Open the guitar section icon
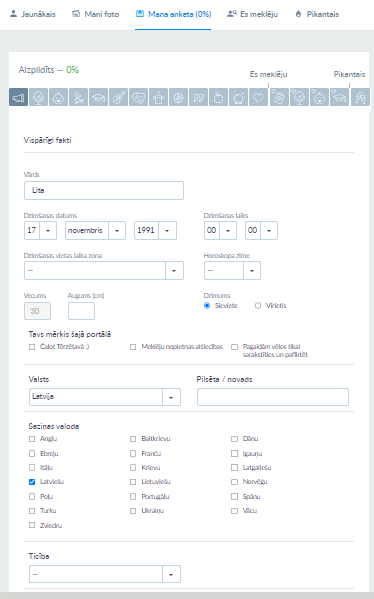 tap(118, 97)
